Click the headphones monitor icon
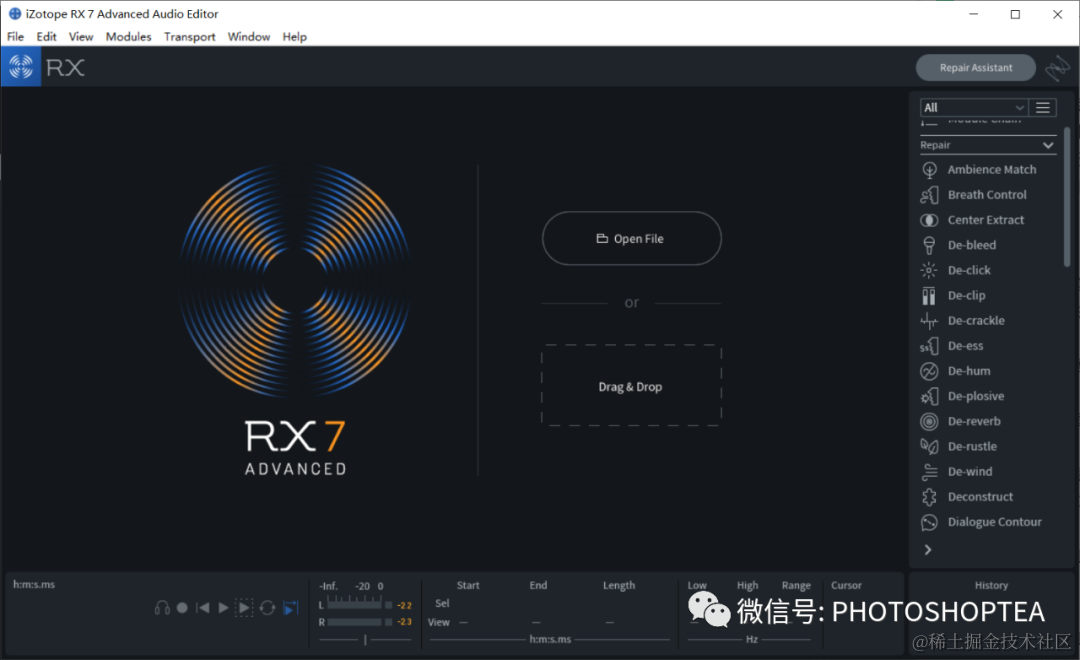This screenshot has height=660, width=1080. 163,608
